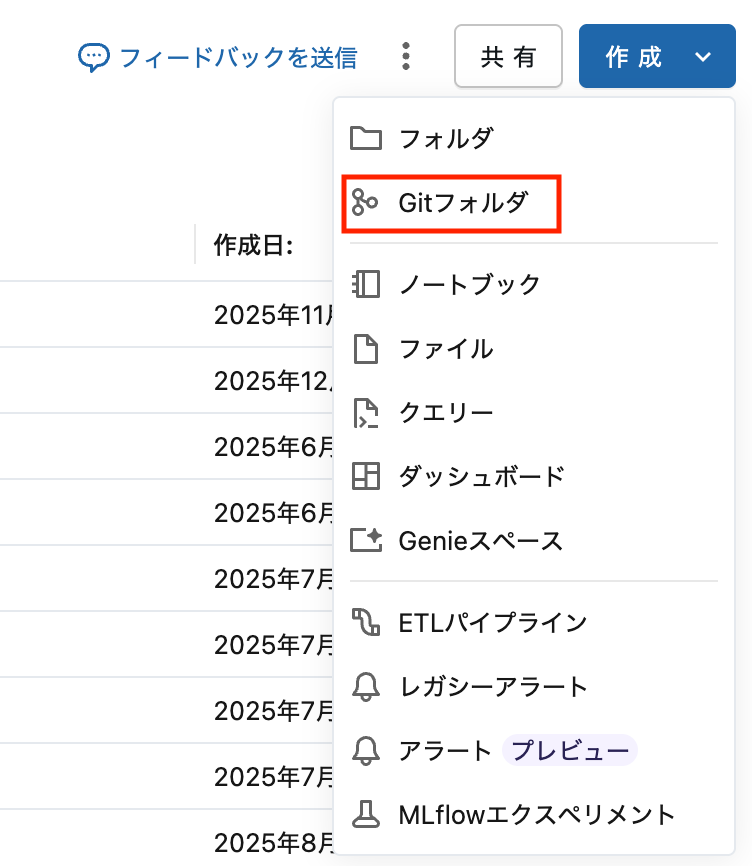Select the ノートブック notebook icon
Viewport: 752px width, 866px height.
click(366, 284)
